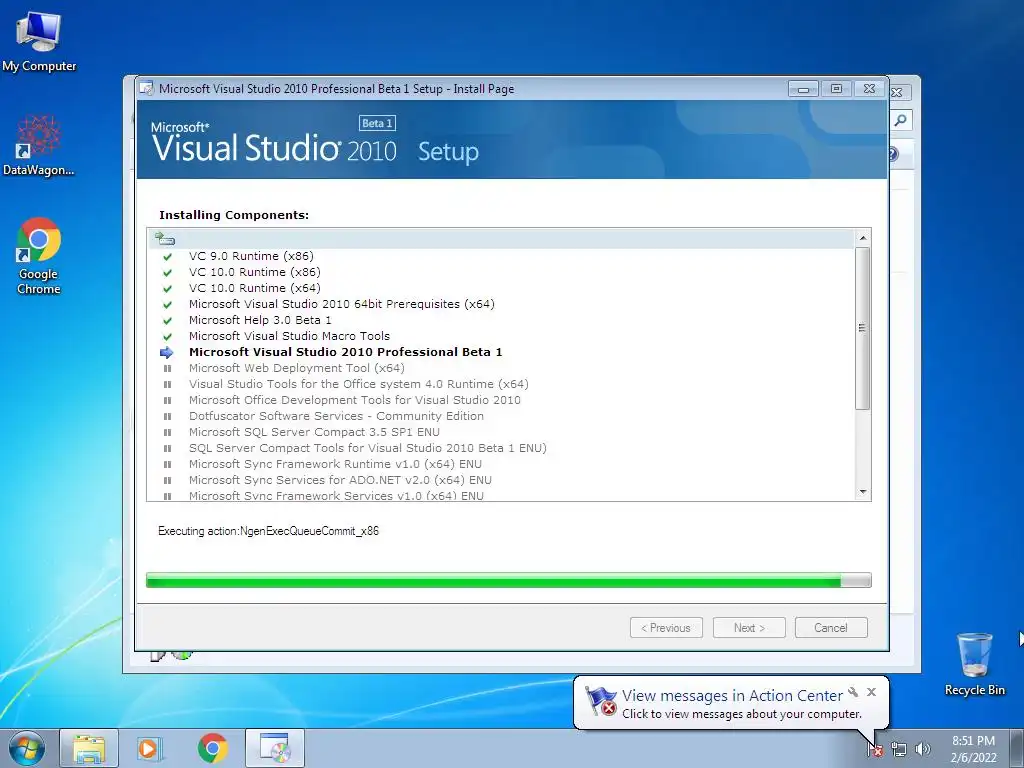Click checkmark beside 64bit Prerequisites (x64)
Screen dimensions: 1024x768
tap(167, 304)
